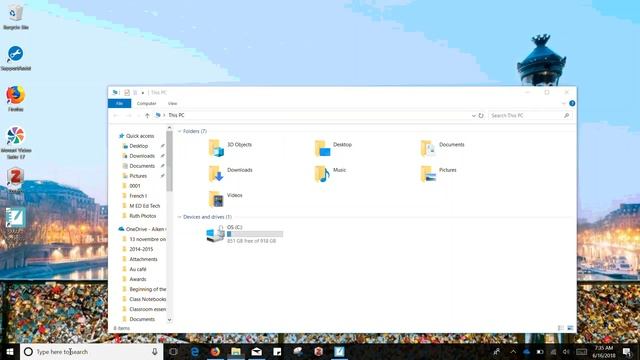
Task: Click the volume icon in system tray
Action: [x=566, y=351]
